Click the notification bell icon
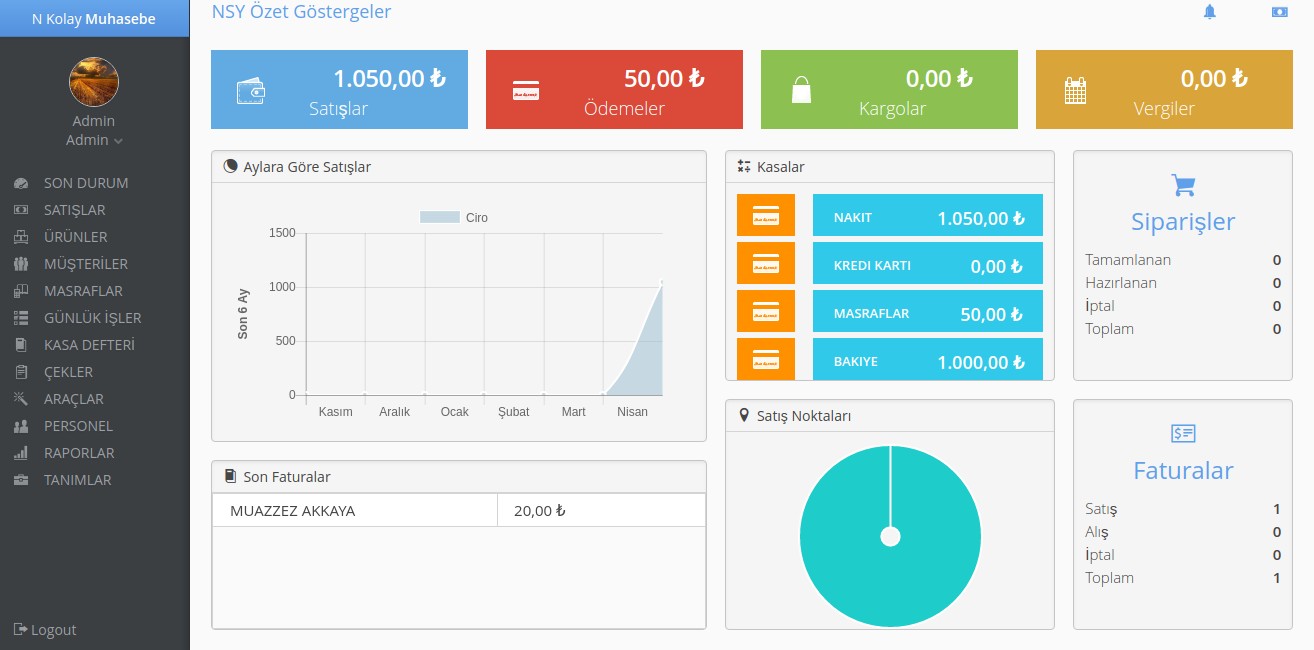The width and height of the screenshot is (1314, 650). (x=1210, y=12)
